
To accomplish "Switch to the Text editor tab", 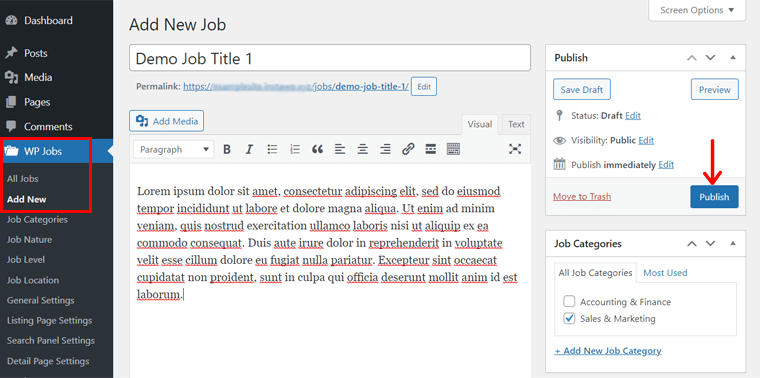I will pyautogui.click(x=516, y=125).
